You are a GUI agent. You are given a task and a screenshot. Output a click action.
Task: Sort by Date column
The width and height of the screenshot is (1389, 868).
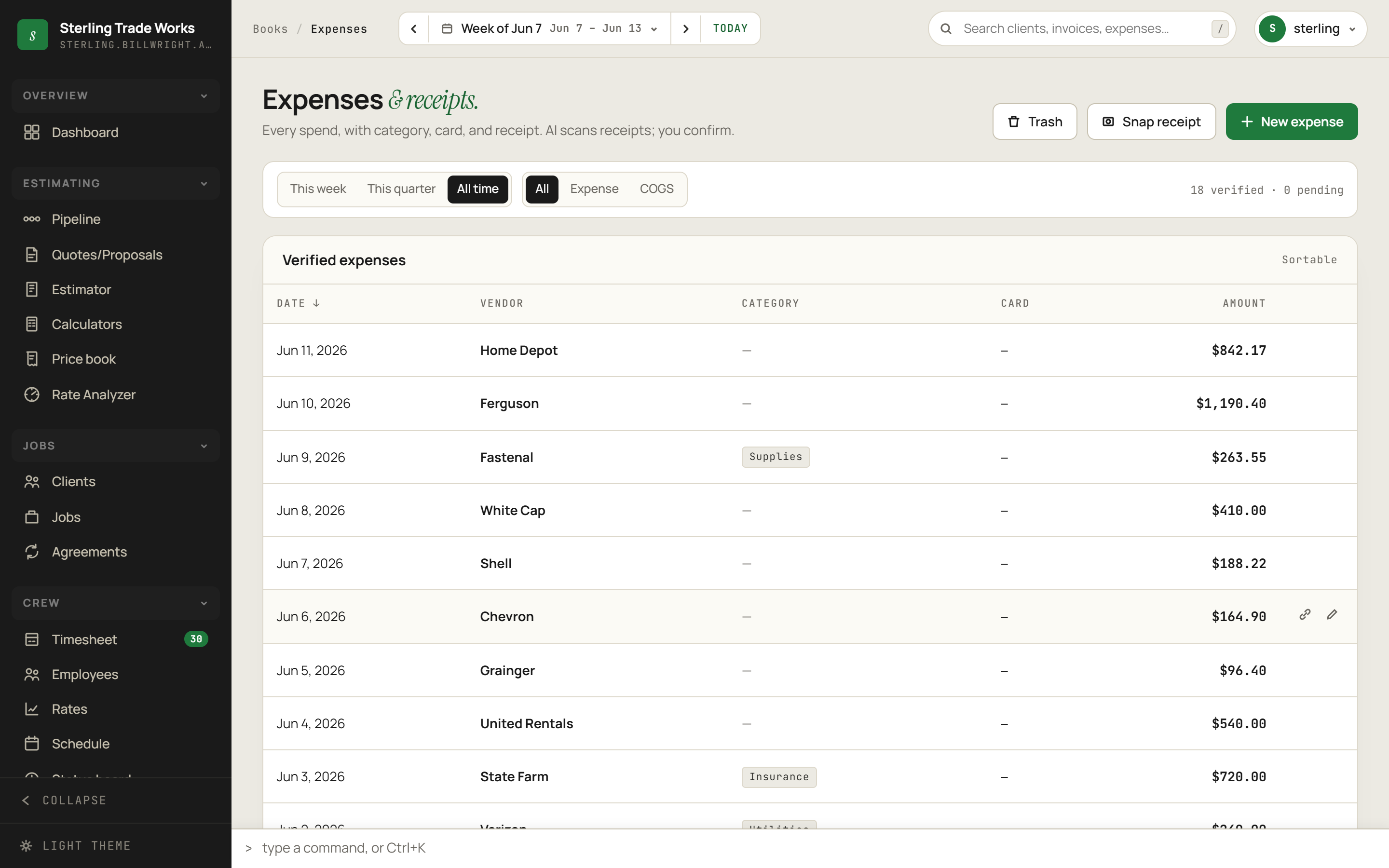coord(298,303)
